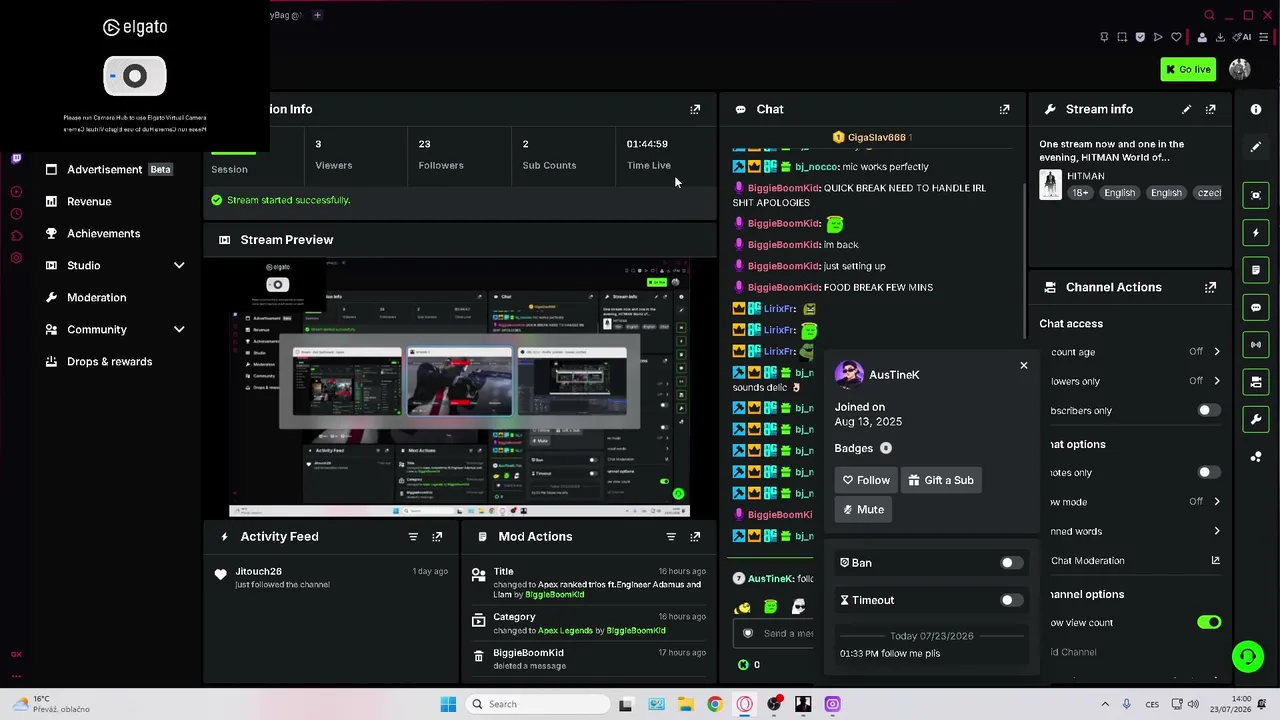Click the info icon in right sidebar

coord(1256,109)
